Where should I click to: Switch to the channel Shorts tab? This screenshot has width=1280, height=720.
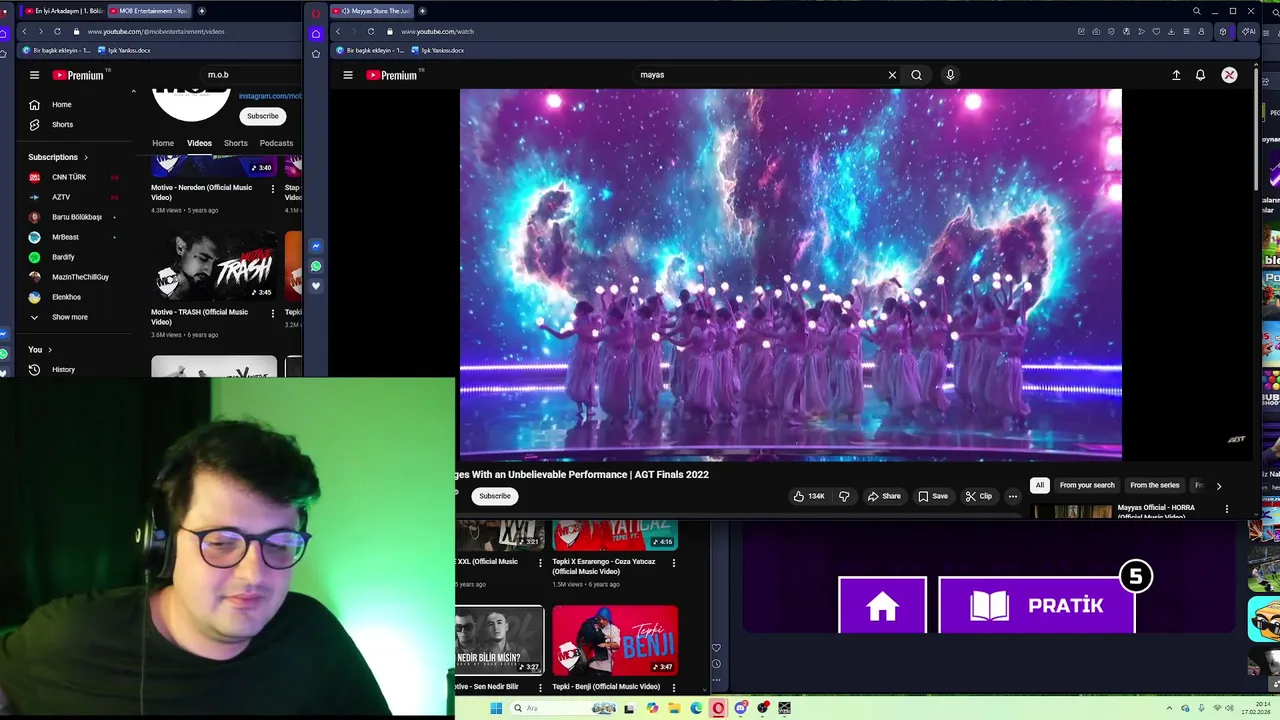point(236,143)
